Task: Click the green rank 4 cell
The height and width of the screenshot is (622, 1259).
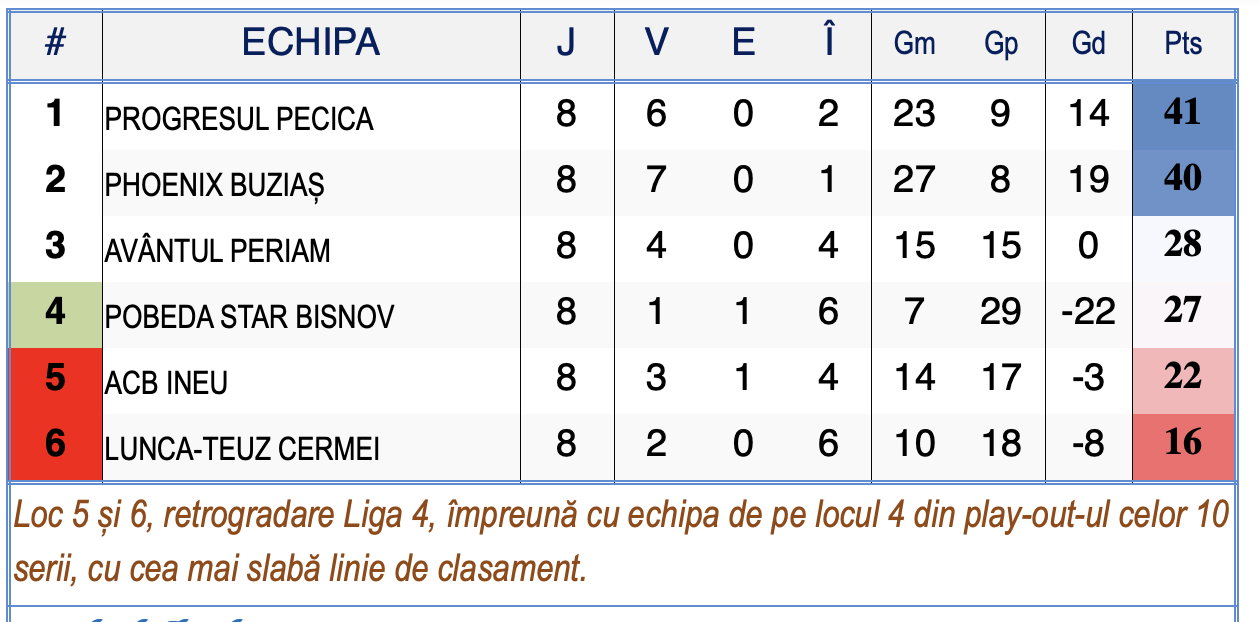Action: tap(56, 314)
